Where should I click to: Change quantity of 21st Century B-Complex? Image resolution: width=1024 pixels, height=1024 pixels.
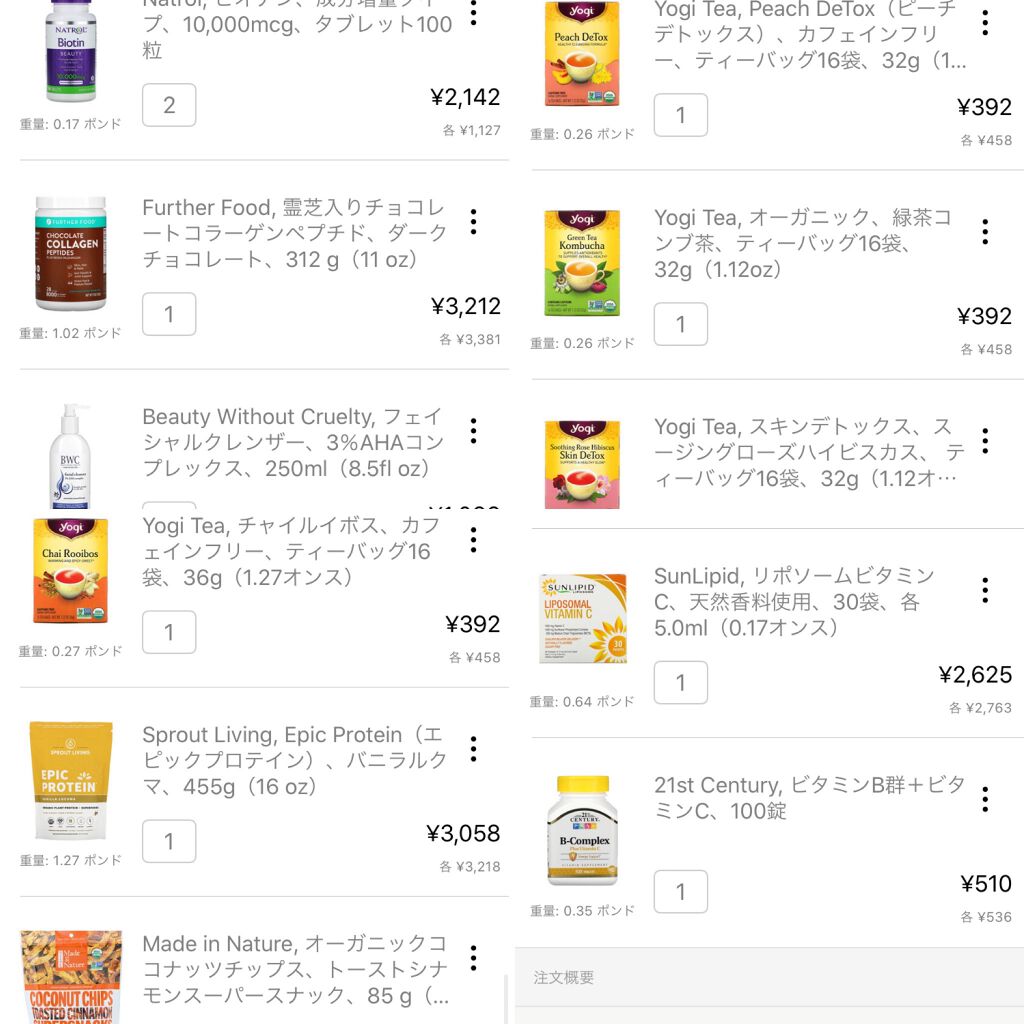coord(681,892)
